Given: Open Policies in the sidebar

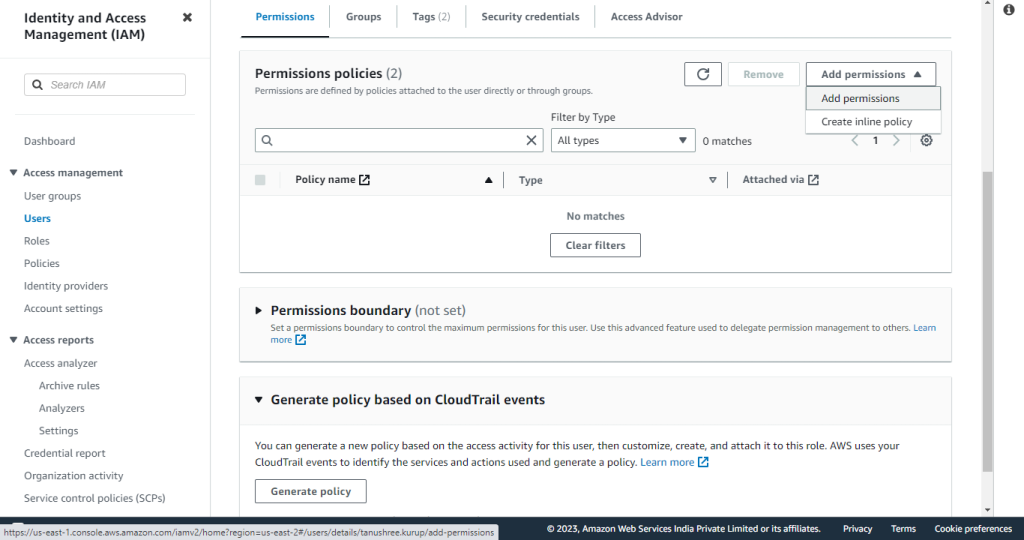Looking at the screenshot, I should (x=42, y=263).
